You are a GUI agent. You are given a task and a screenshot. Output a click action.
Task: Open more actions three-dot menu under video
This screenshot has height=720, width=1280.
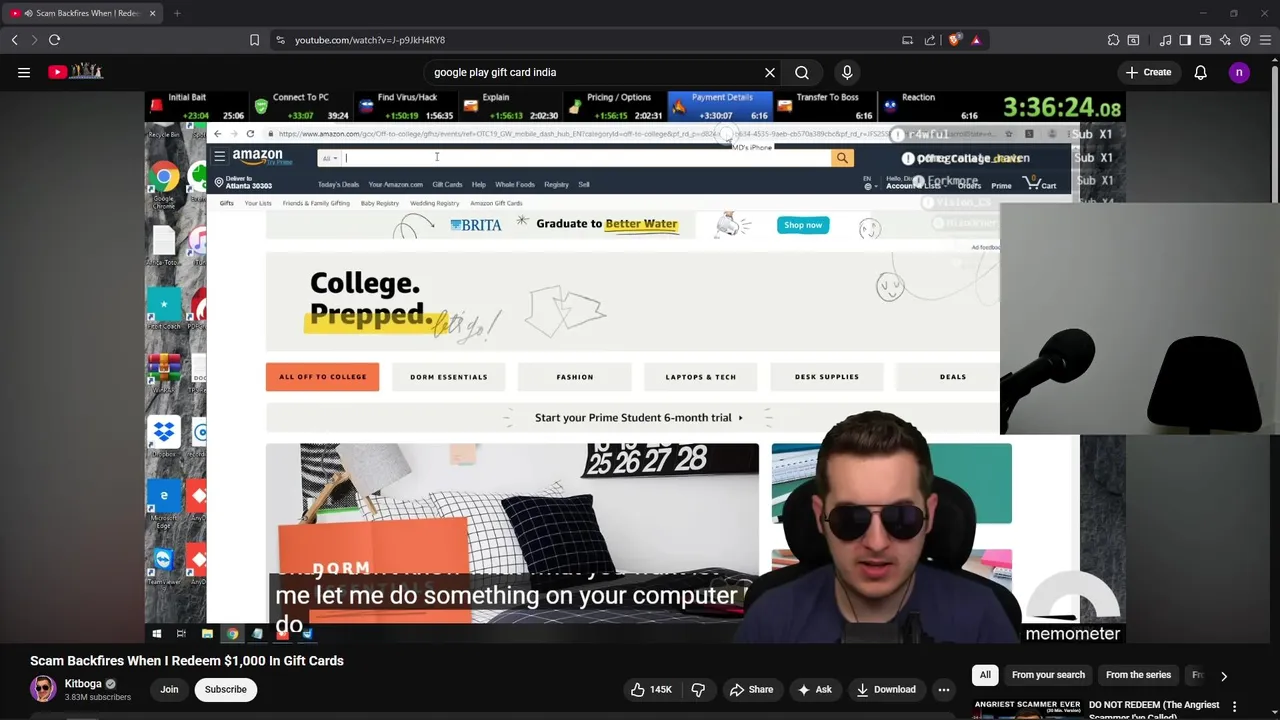tap(943, 689)
